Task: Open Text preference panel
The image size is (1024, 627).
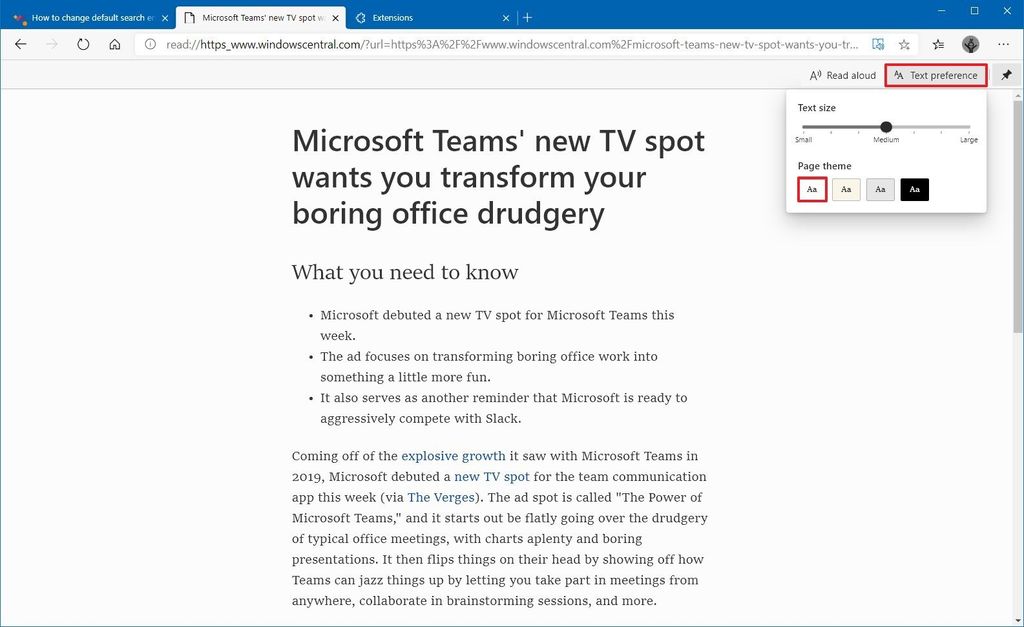Action: click(935, 74)
